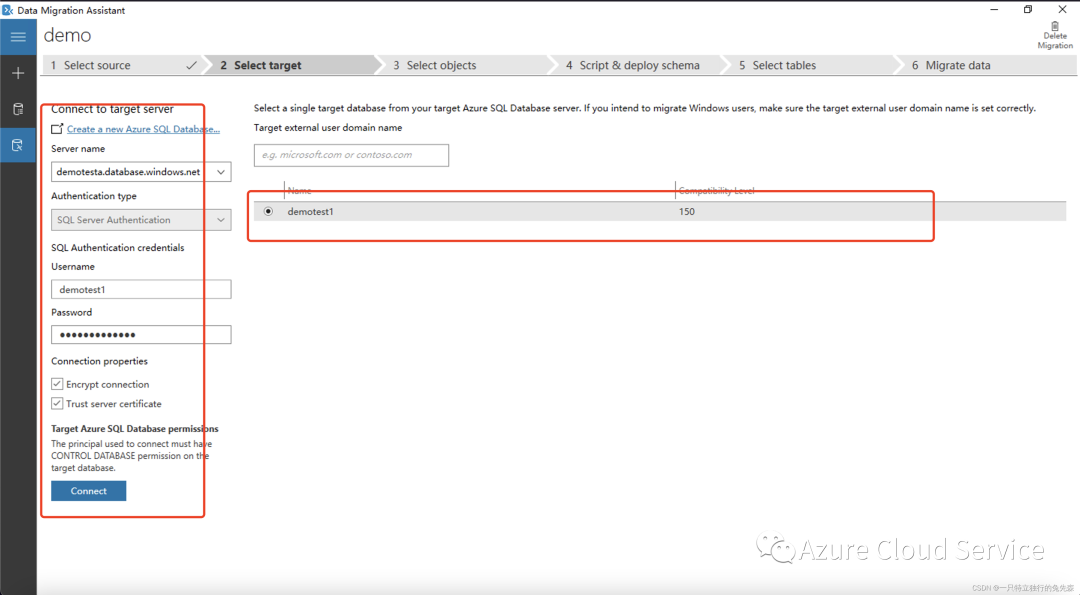Click the Target external user domain name field
1080x595 pixels.
pos(351,155)
